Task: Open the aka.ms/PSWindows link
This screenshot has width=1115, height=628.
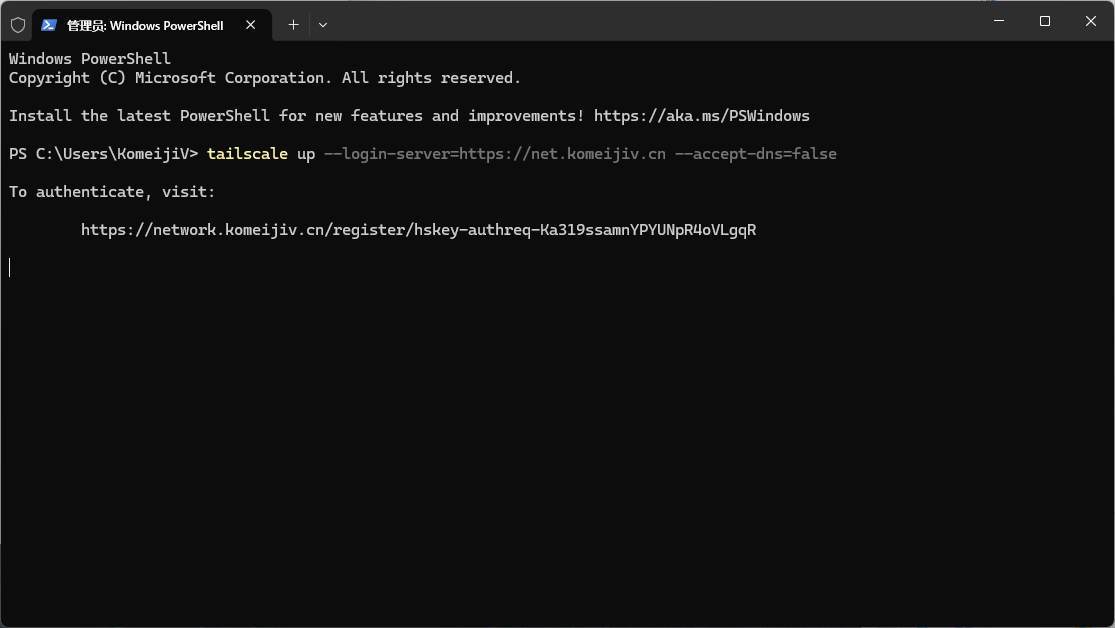Action: (702, 116)
